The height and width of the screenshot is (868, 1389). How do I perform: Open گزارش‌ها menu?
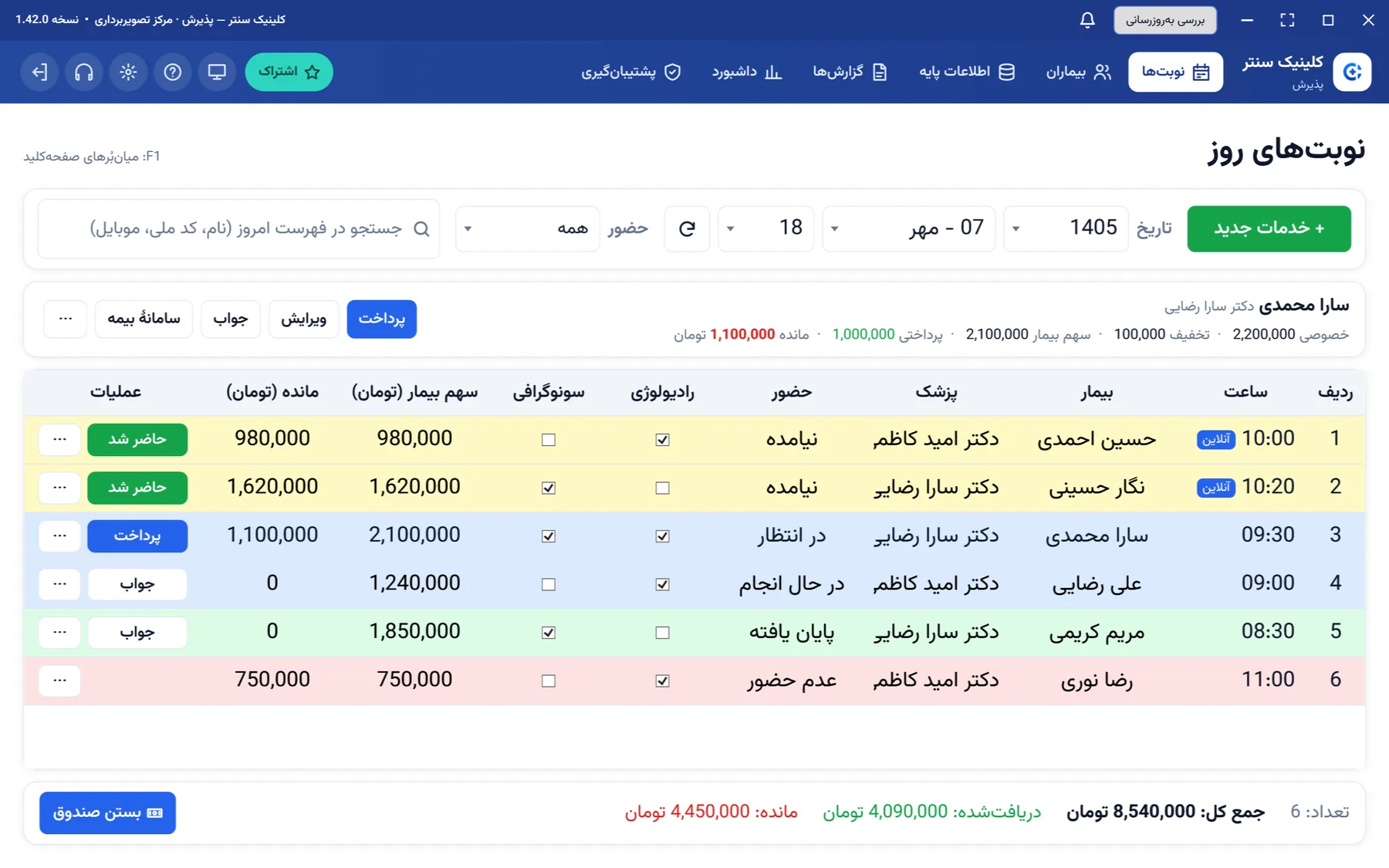(x=850, y=72)
